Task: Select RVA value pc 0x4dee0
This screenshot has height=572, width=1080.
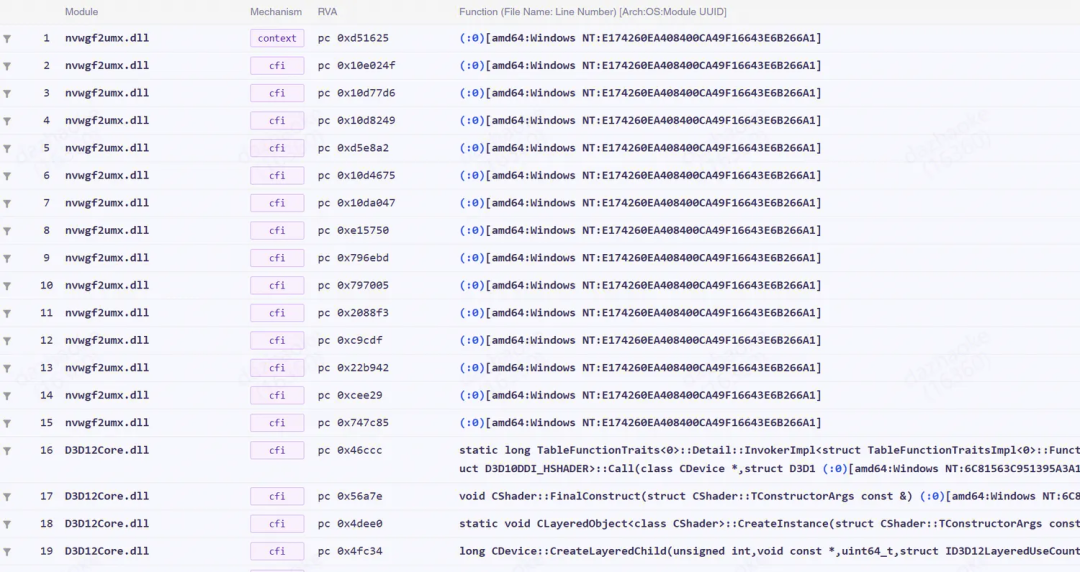Action: tap(350, 523)
